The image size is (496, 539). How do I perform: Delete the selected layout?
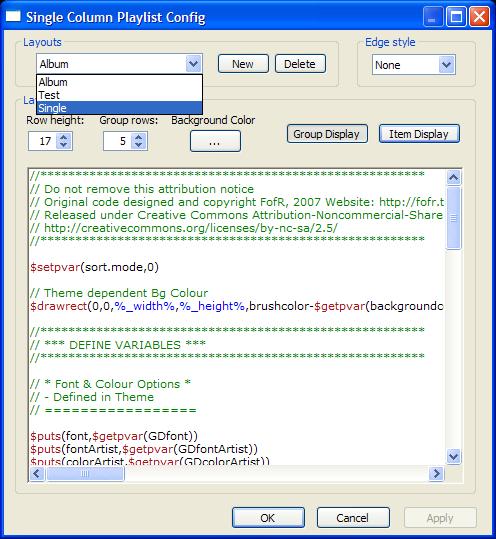(300, 64)
